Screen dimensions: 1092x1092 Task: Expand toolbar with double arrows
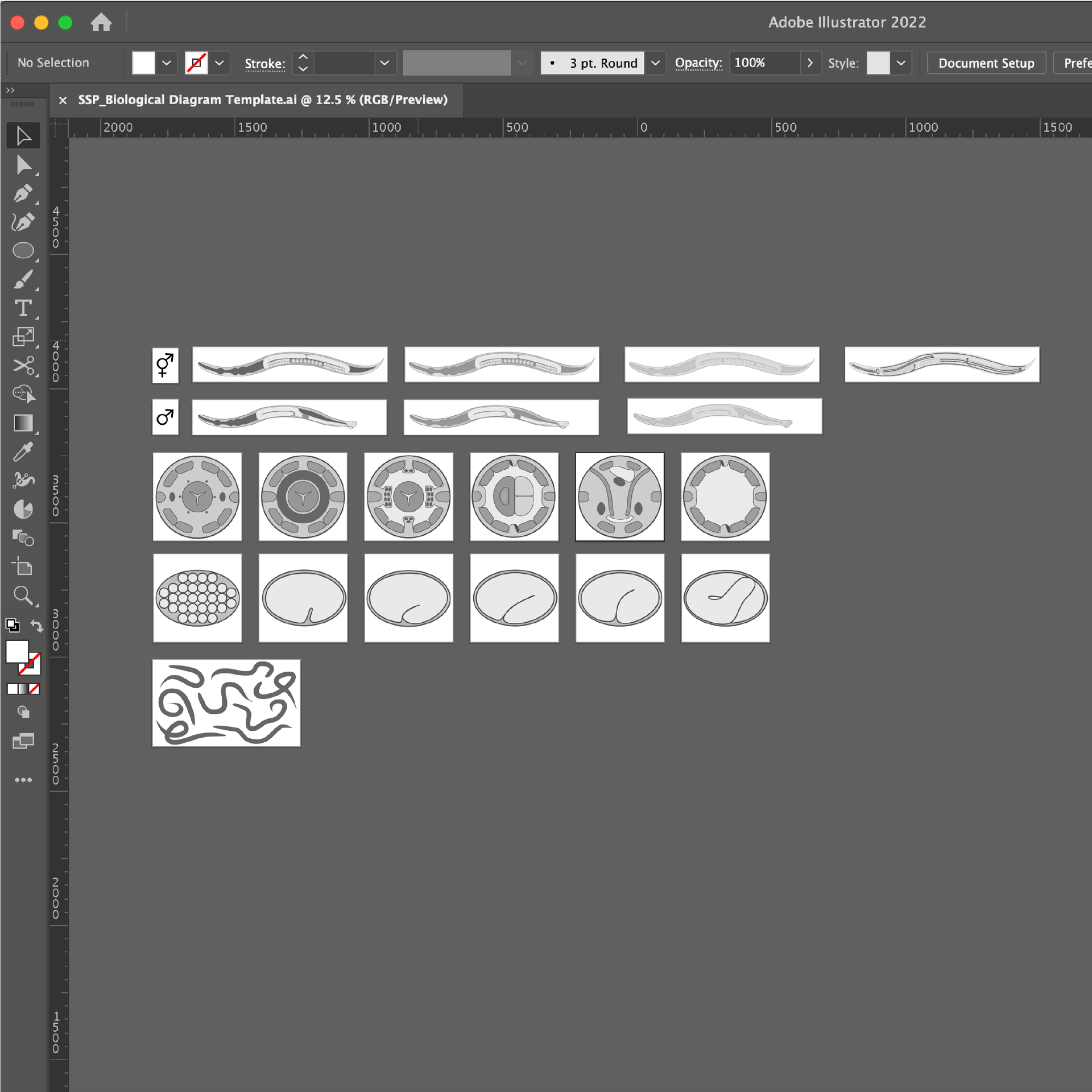click(x=10, y=90)
